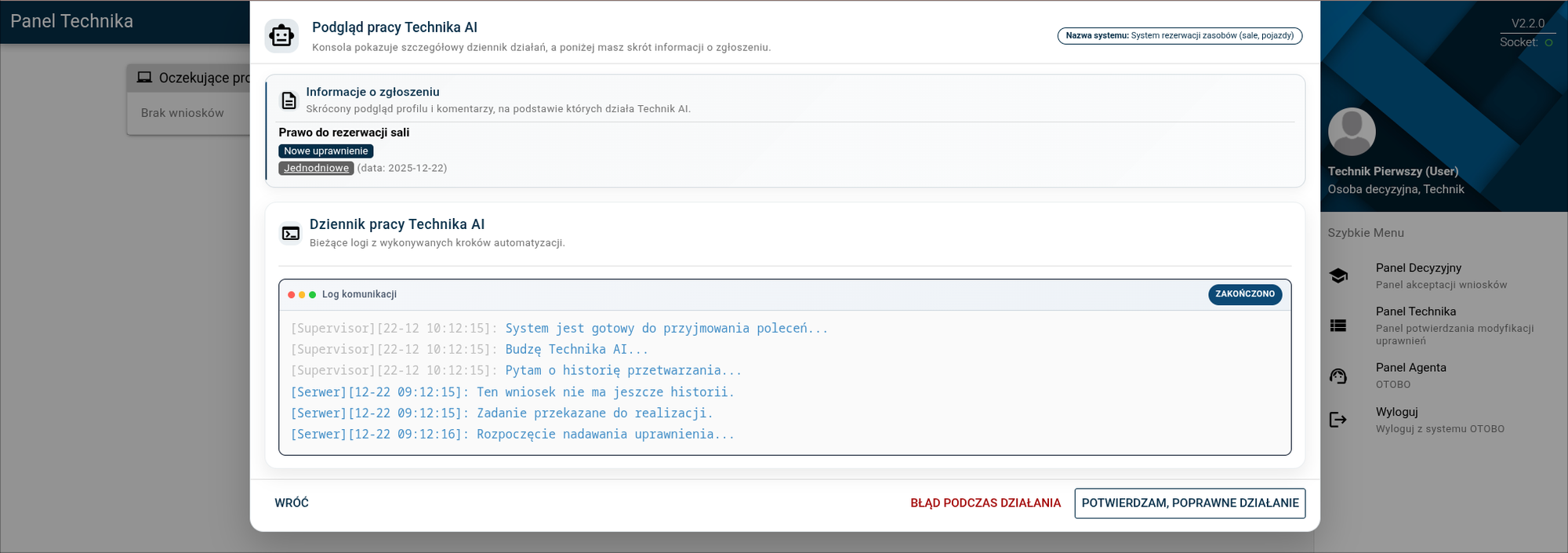Click the graduation cap Panel Decyzyjny icon
Screen dimensions: 1568x553
[x=1338, y=276]
